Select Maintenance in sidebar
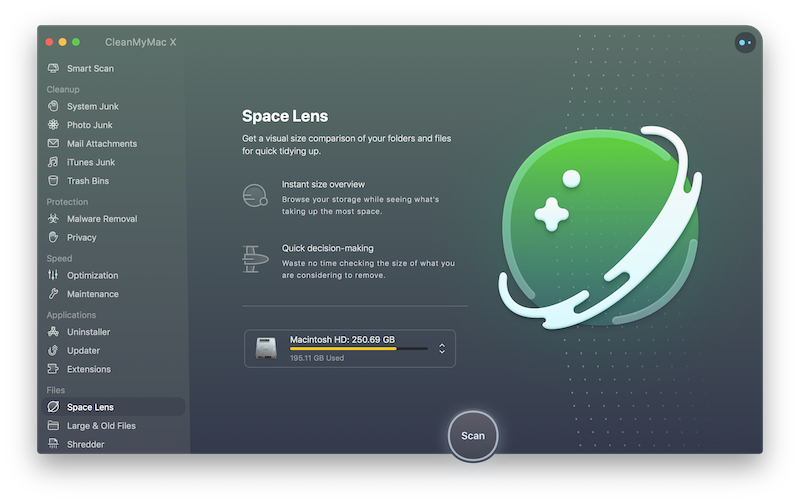800x503 pixels. [92, 294]
